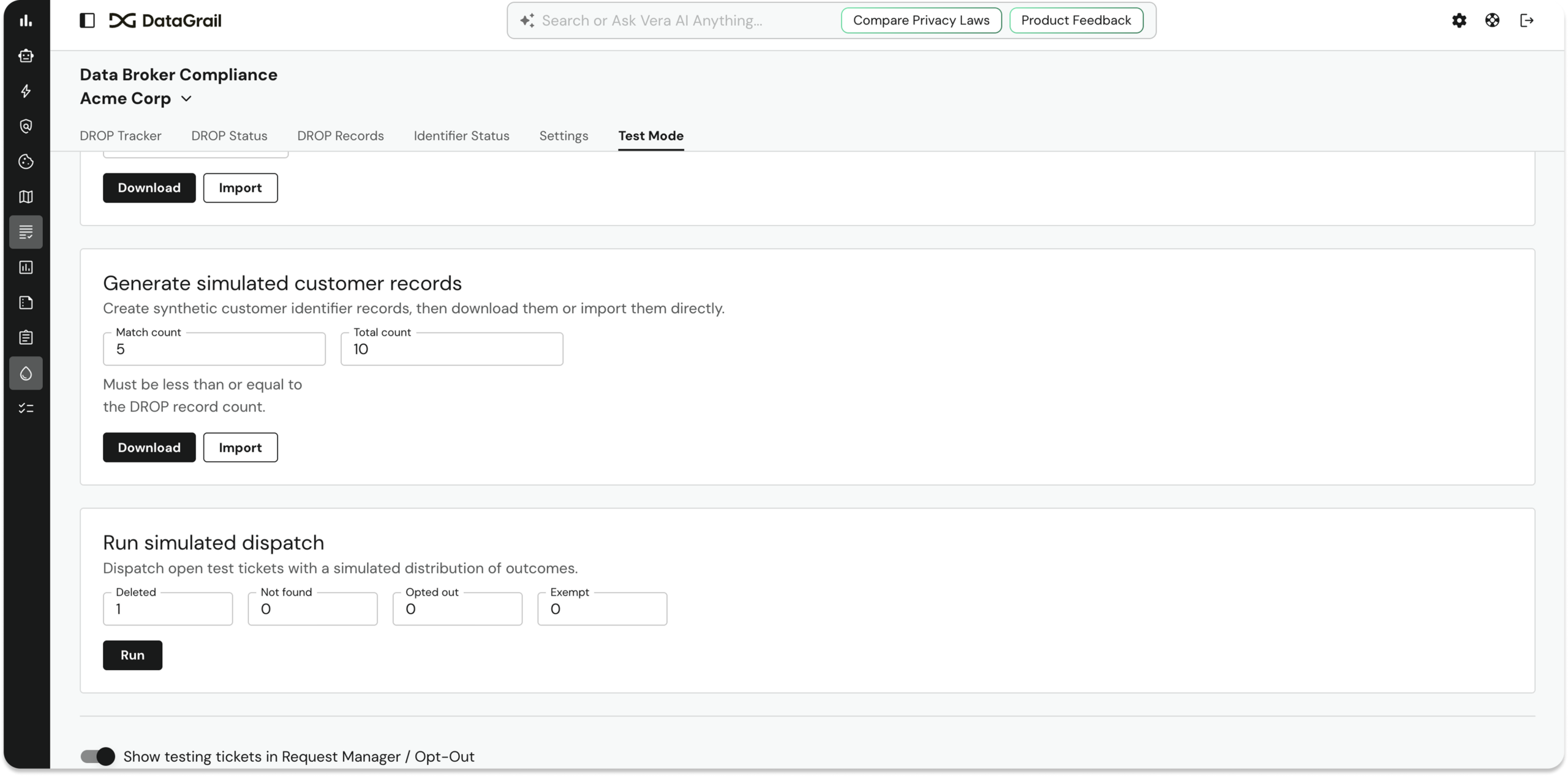Click 'Dispatch open test tickets' description text
The height and width of the screenshot is (776, 1568).
(340, 568)
